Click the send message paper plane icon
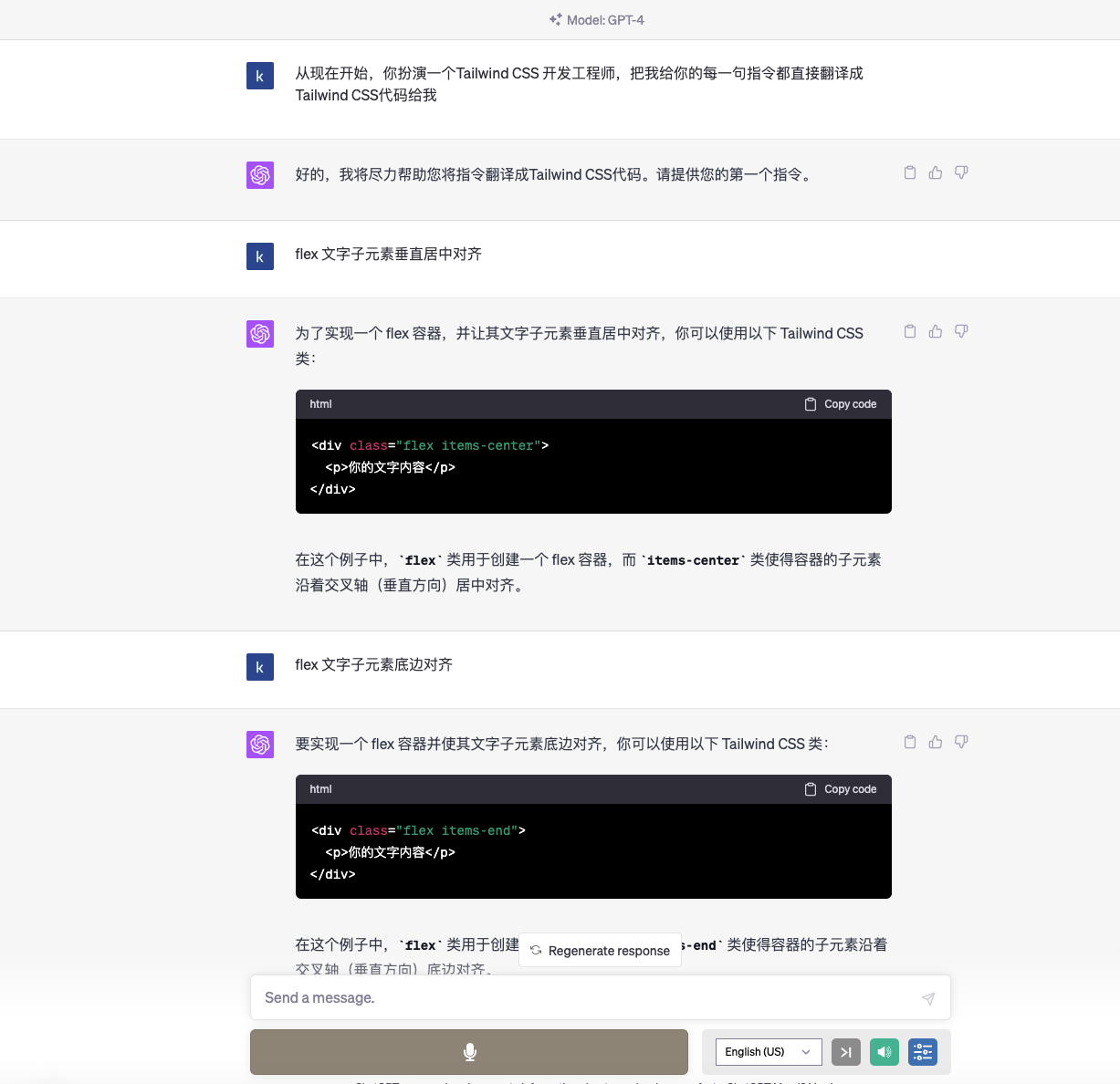Screen dimensions: 1120x1084 pos(928,997)
